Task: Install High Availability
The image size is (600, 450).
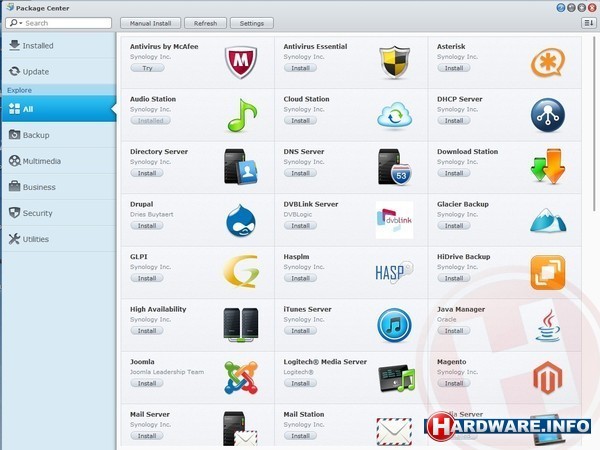Action: 147,331
